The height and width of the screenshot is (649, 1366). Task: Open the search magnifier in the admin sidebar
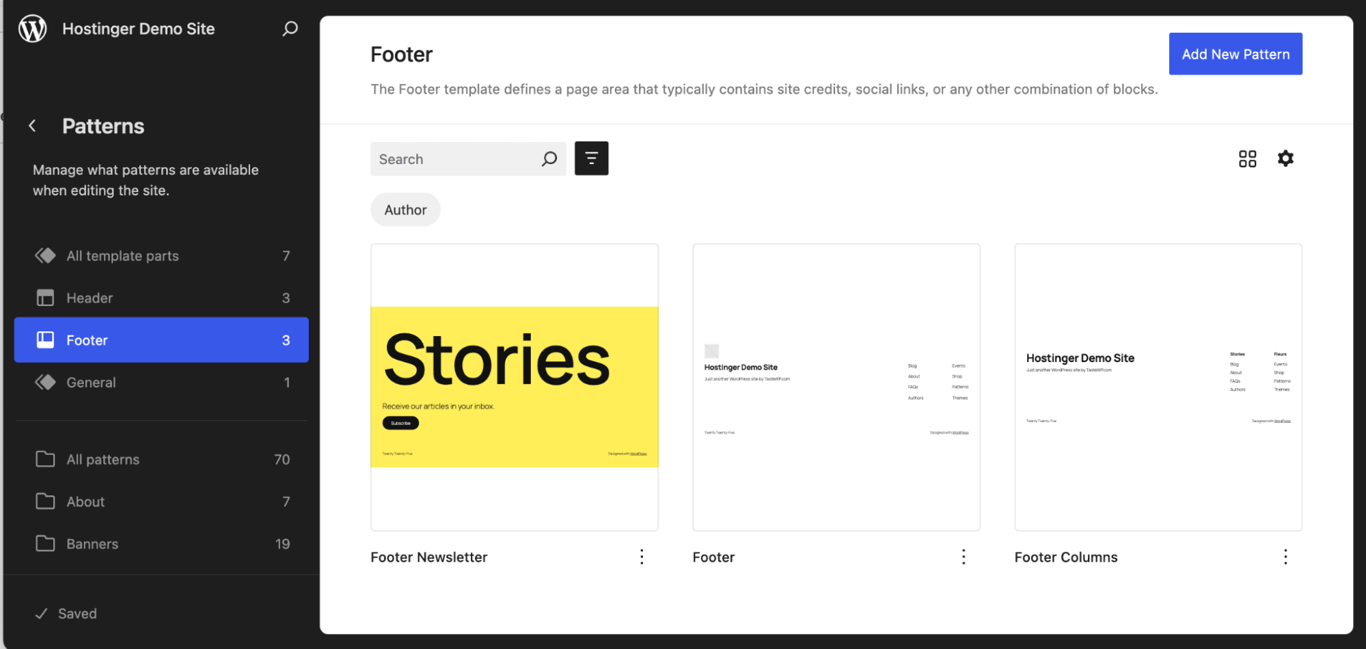point(290,28)
